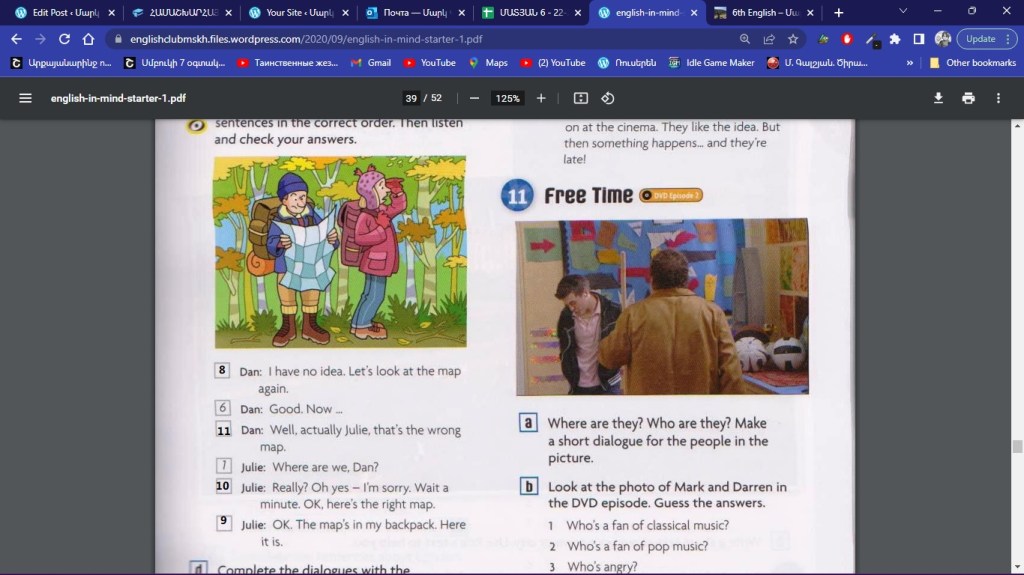Zoom in with the plus icon

click(541, 98)
